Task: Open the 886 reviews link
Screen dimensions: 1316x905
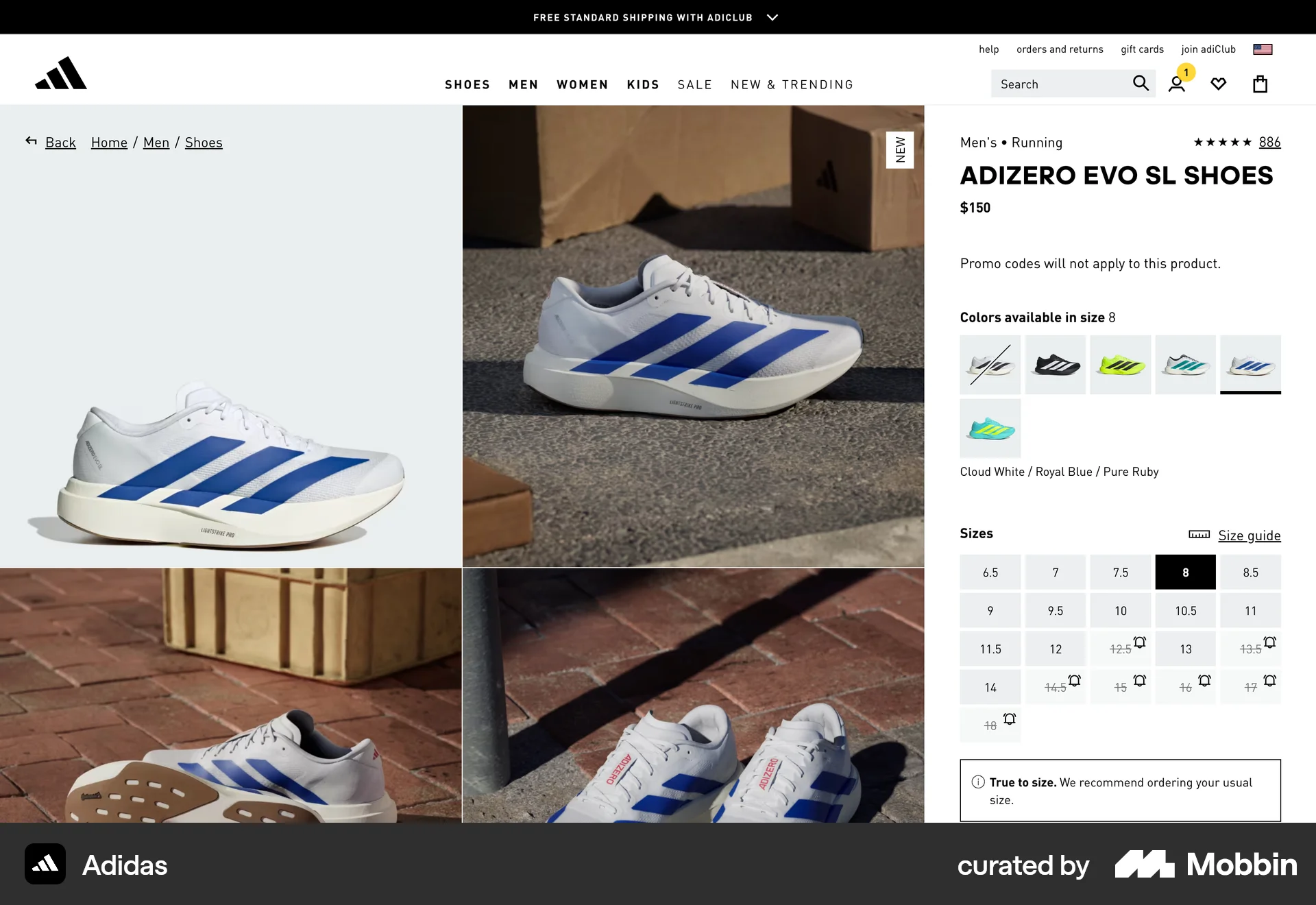Action: coord(1269,142)
